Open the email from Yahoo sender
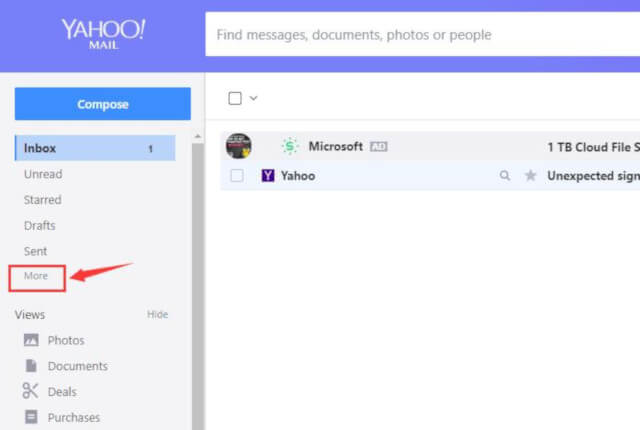Image resolution: width=640 pixels, height=430 pixels. pyautogui.click(x=431, y=176)
